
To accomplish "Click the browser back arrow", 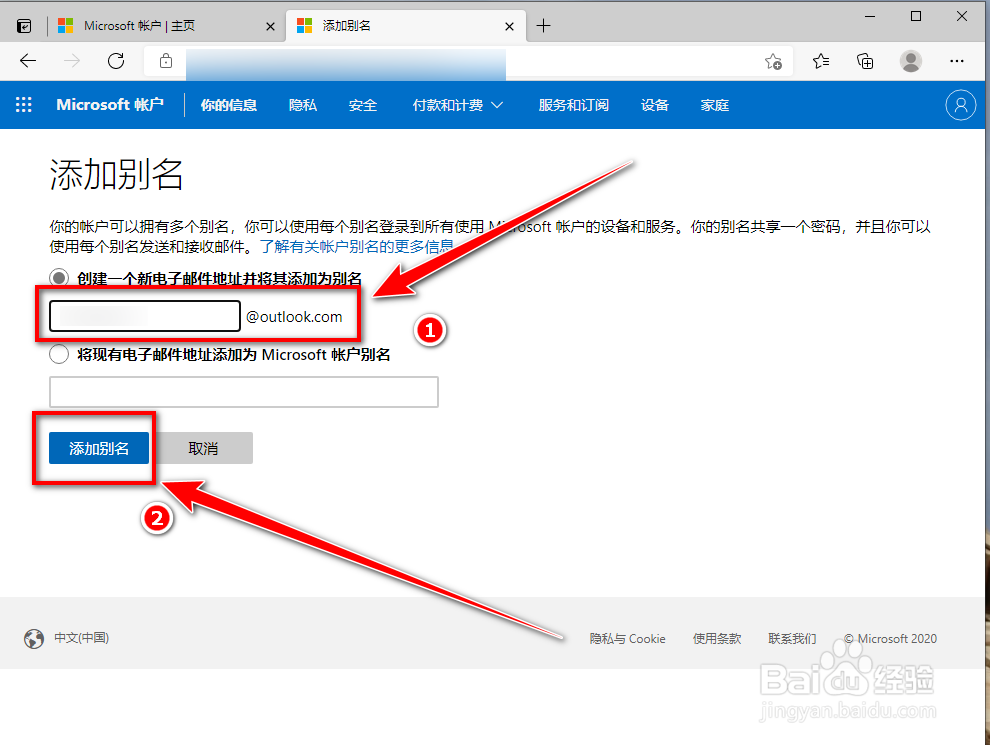I will point(28,61).
